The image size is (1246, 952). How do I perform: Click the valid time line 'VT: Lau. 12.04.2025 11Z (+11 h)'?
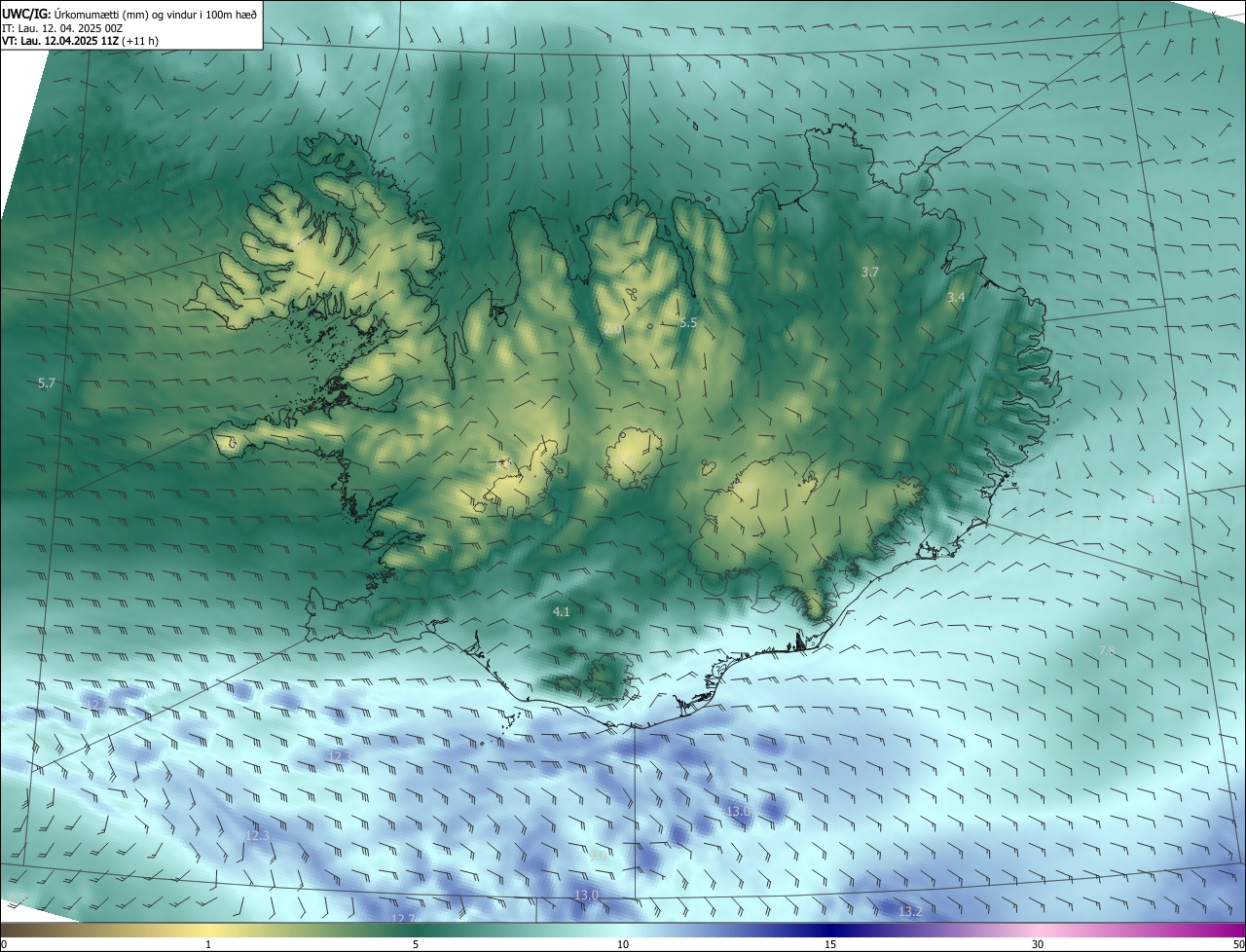click(80, 41)
